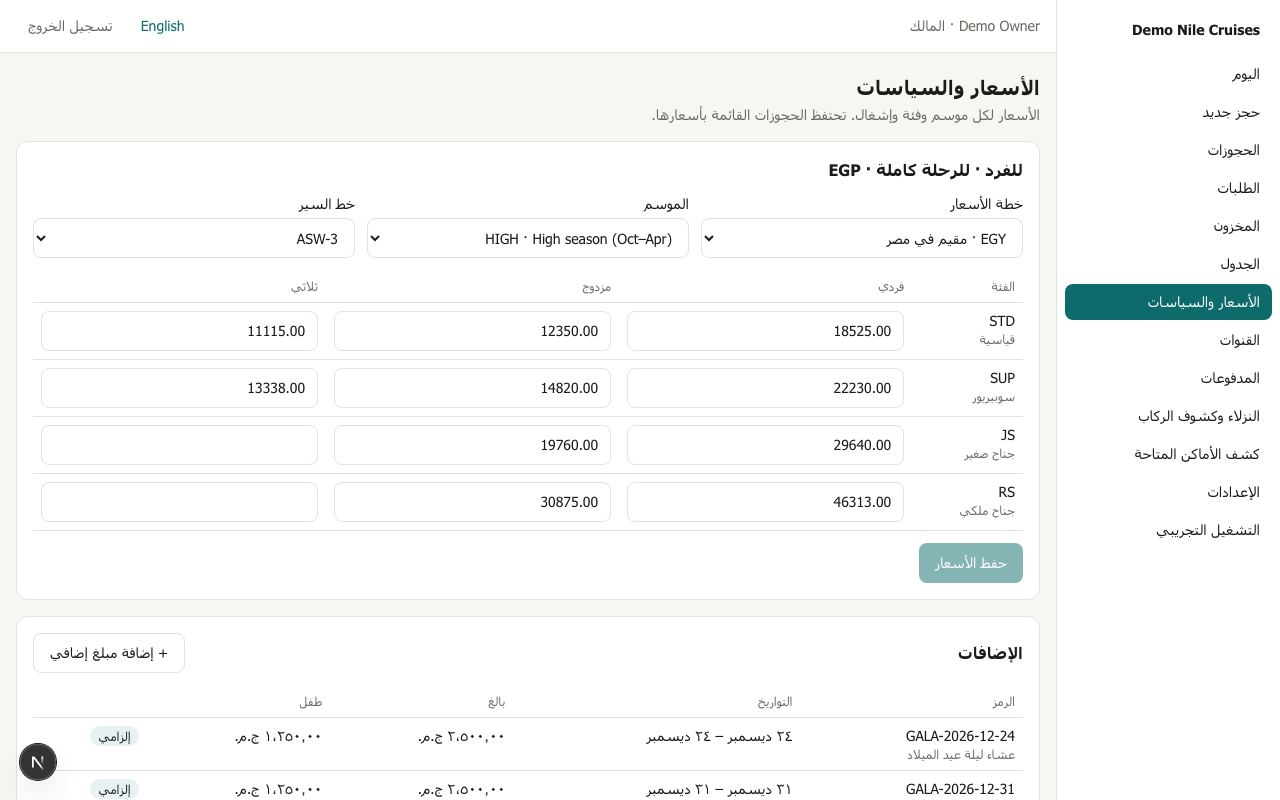Edit JS double price 19760.00
This screenshot has height=800, width=1280.
tap(472, 445)
